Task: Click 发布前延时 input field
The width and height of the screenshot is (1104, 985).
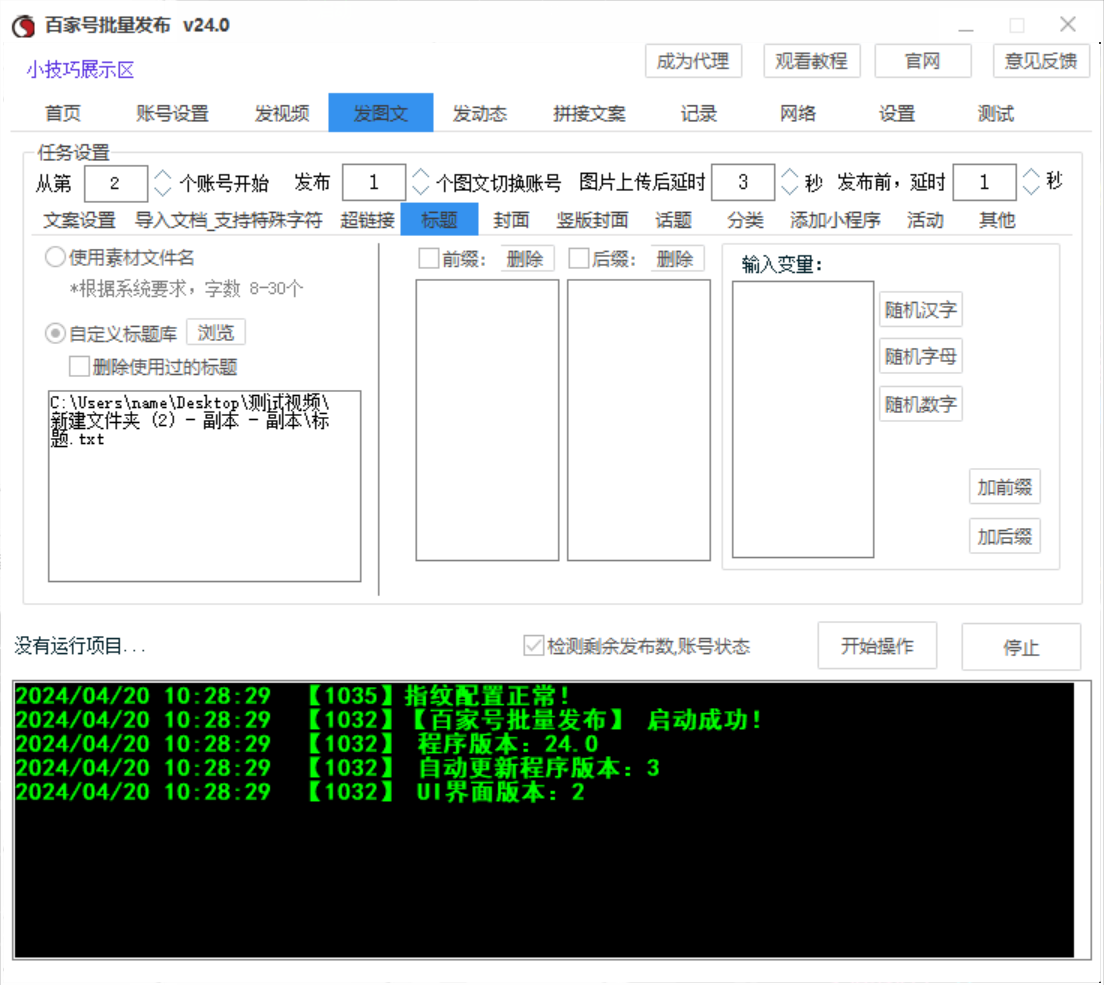Action: coord(984,183)
